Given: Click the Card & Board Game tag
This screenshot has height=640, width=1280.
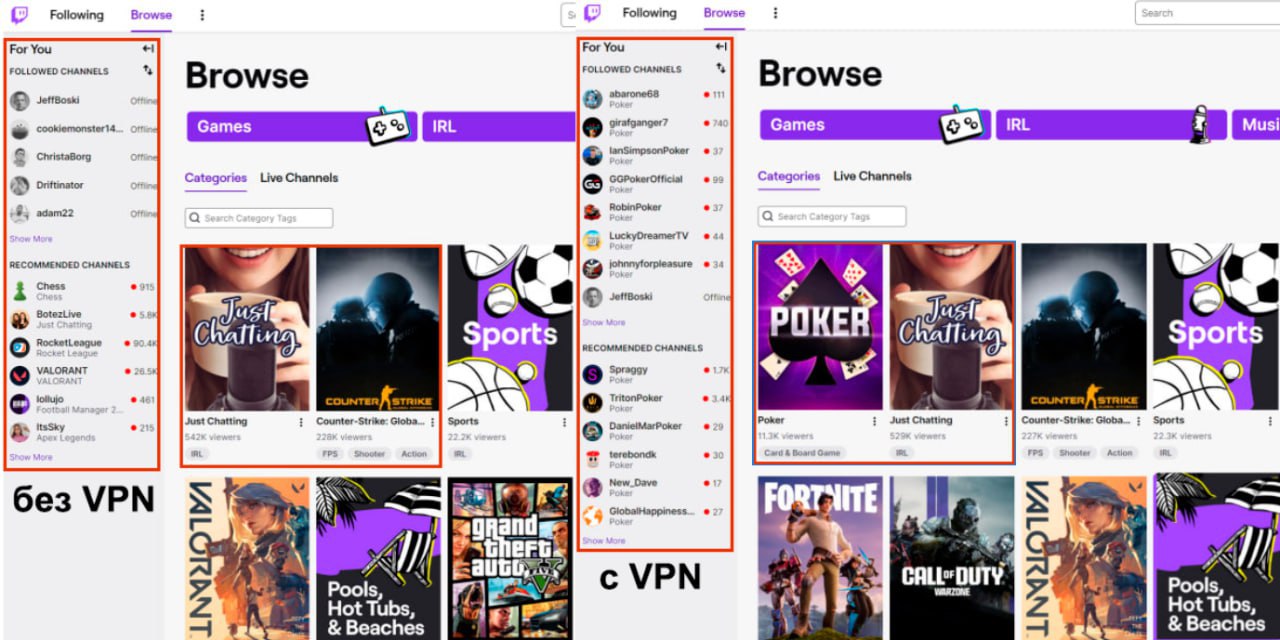Looking at the screenshot, I should (x=802, y=453).
